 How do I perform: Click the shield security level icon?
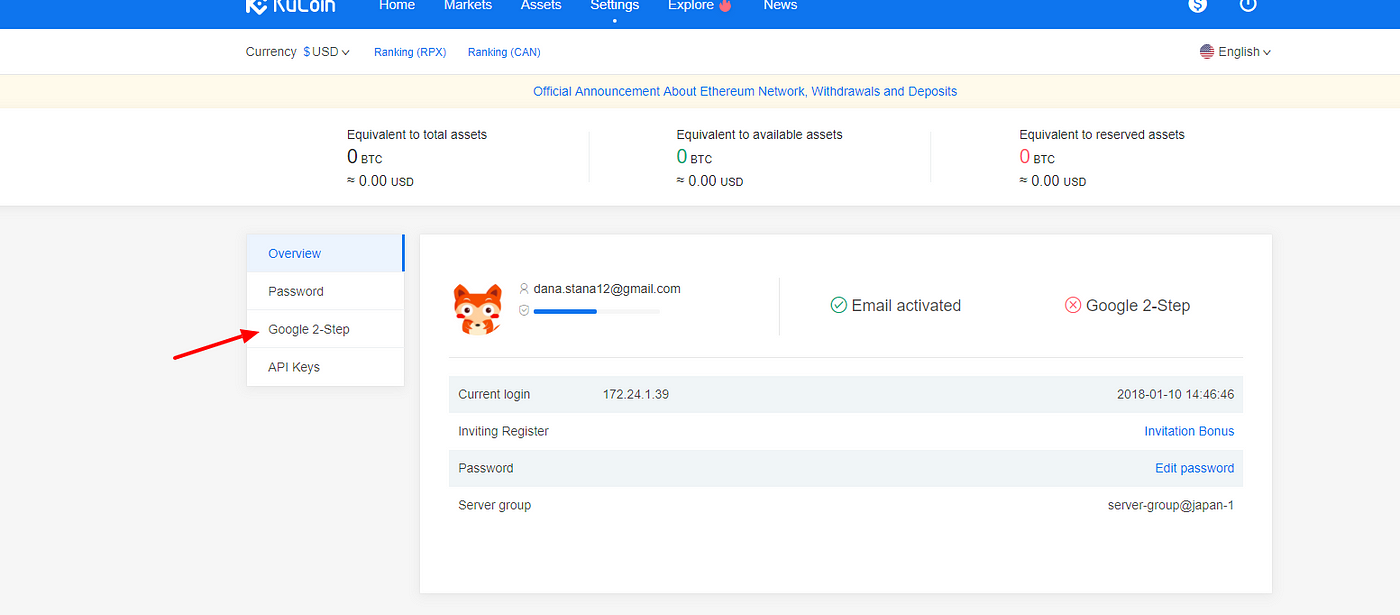[523, 311]
